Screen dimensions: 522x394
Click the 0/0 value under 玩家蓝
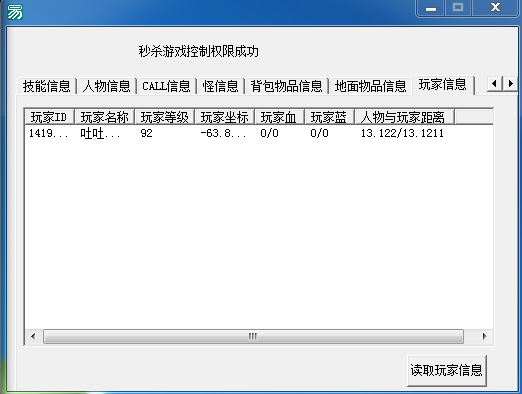click(x=319, y=133)
